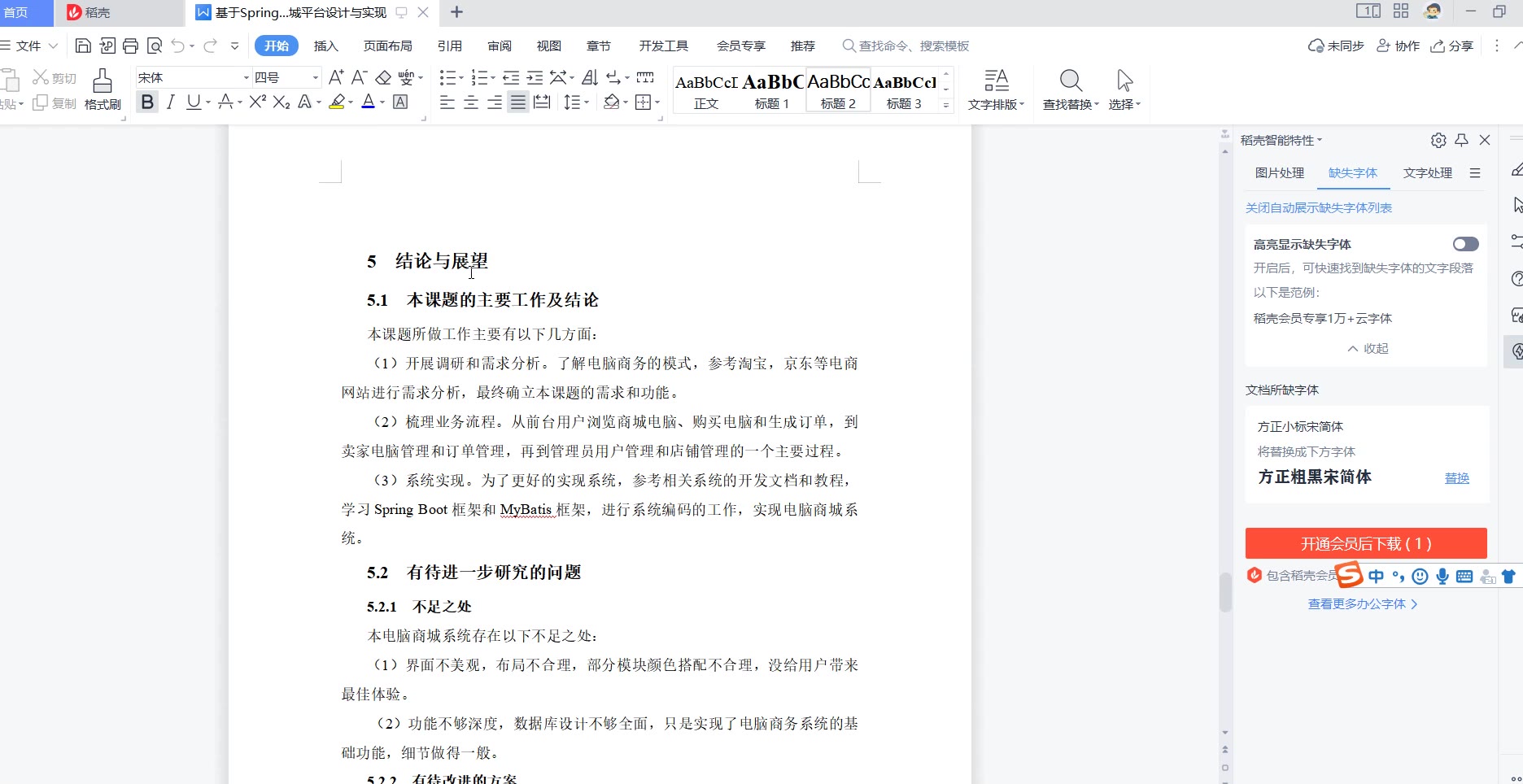Open line spacing dropdown

(x=576, y=102)
